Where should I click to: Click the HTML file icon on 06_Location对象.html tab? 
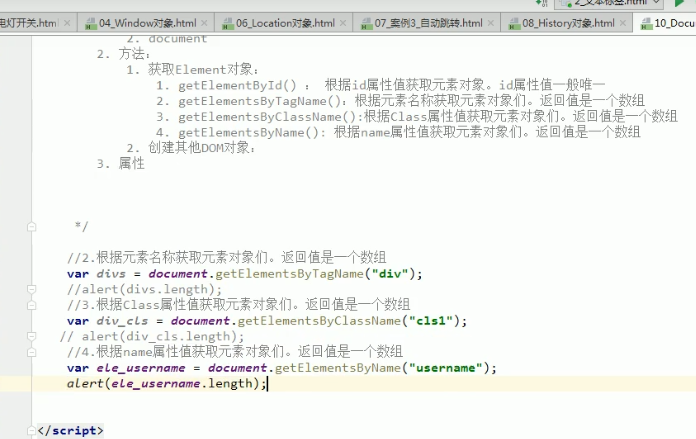[227, 24]
